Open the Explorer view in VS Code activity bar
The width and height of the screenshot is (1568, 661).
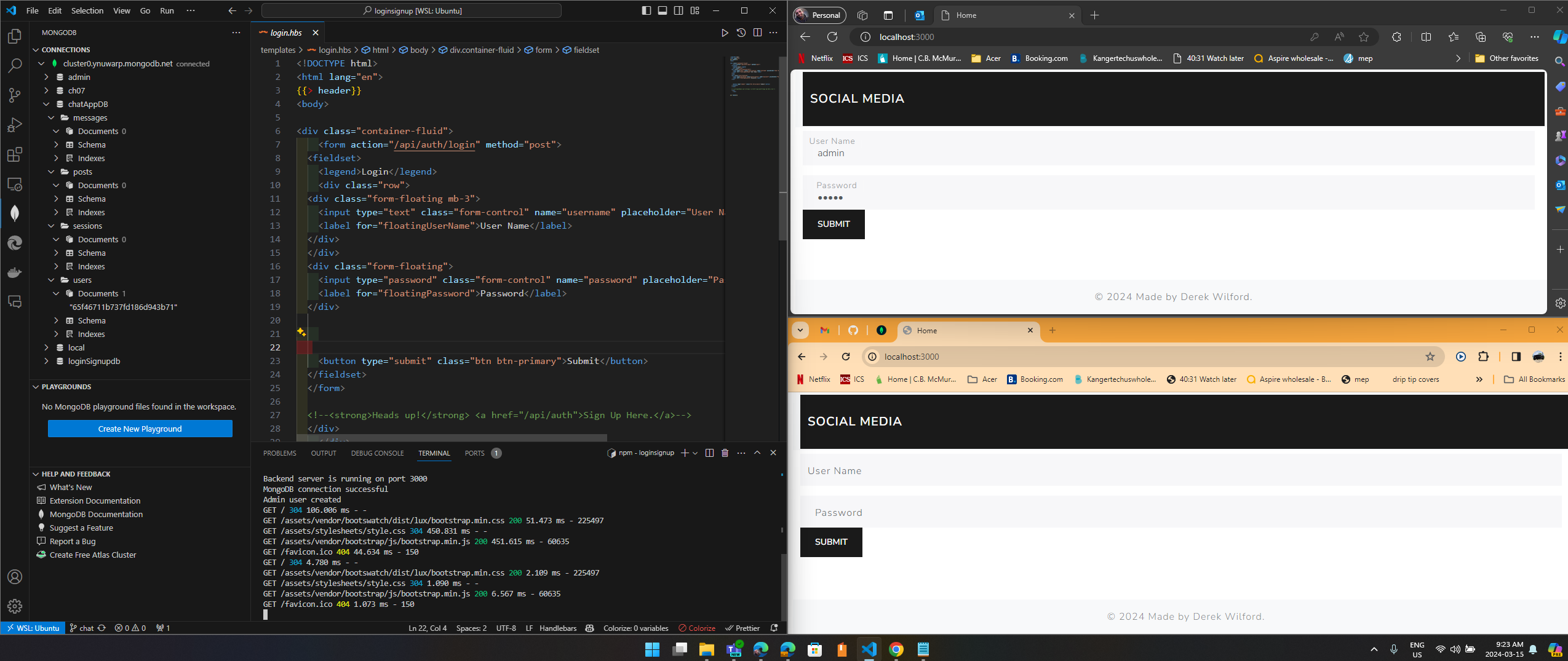tap(15, 36)
